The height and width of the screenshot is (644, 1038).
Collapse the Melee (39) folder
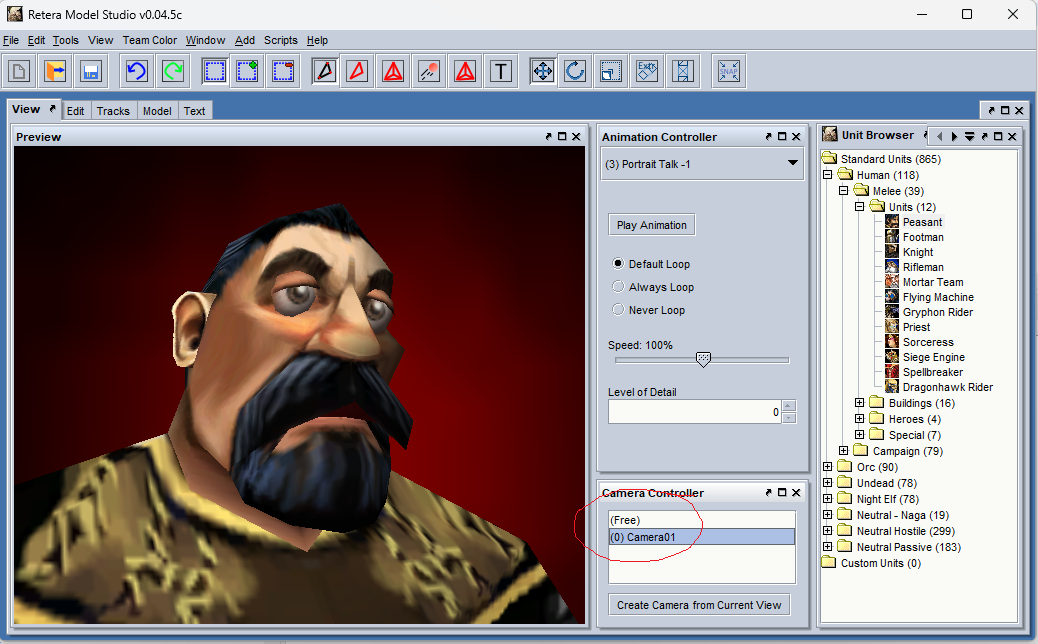[x=843, y=191]
